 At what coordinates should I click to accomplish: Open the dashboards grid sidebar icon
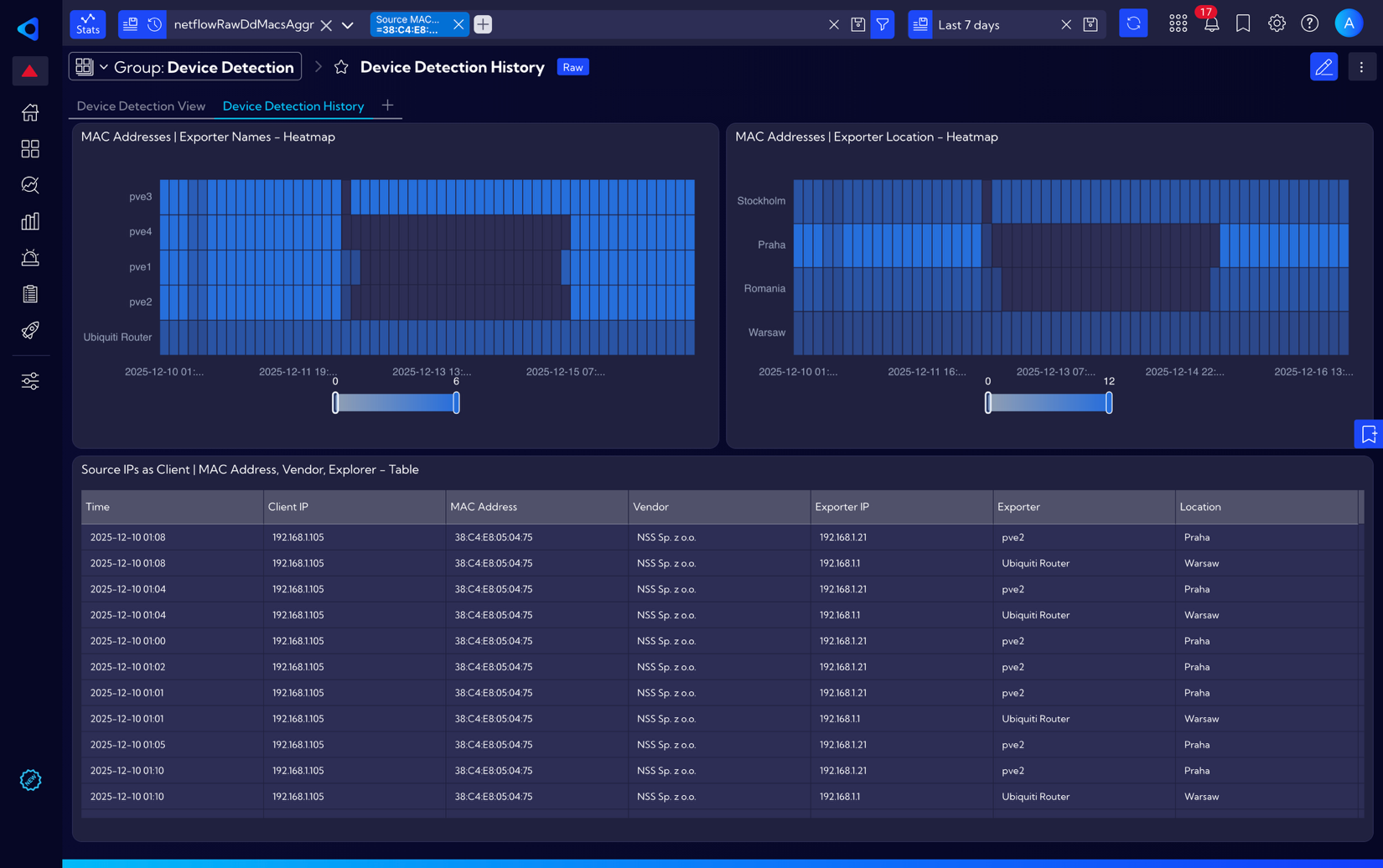(x=30, y=149)
